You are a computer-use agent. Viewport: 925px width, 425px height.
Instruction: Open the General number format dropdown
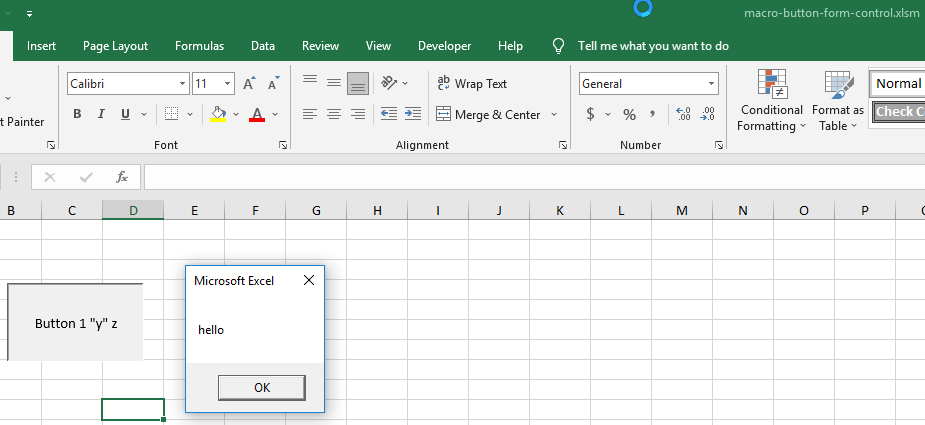click(x=711, y=84)
